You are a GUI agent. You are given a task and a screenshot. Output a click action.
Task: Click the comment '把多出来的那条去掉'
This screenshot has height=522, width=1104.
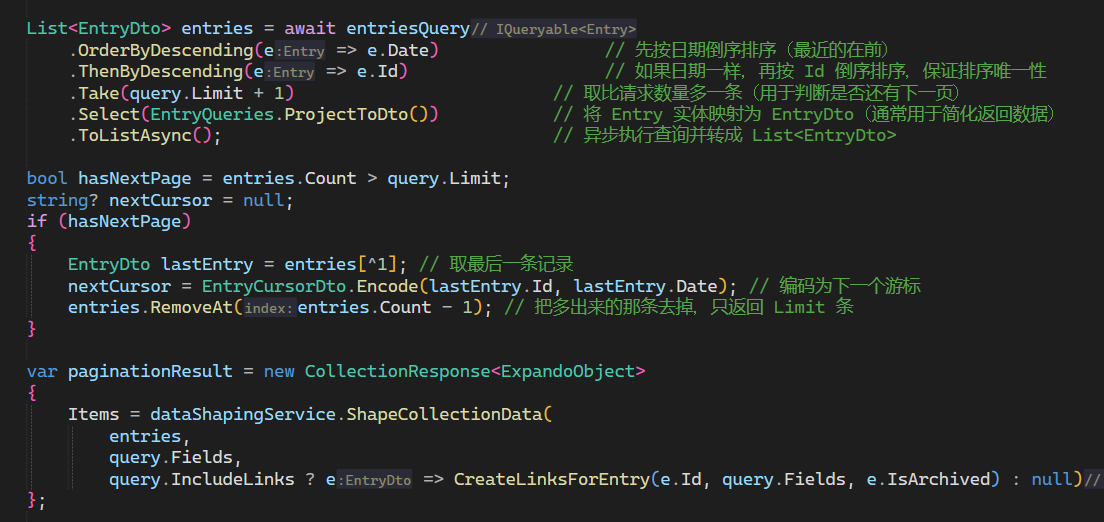pyautogui.click(x=613, y=307)
